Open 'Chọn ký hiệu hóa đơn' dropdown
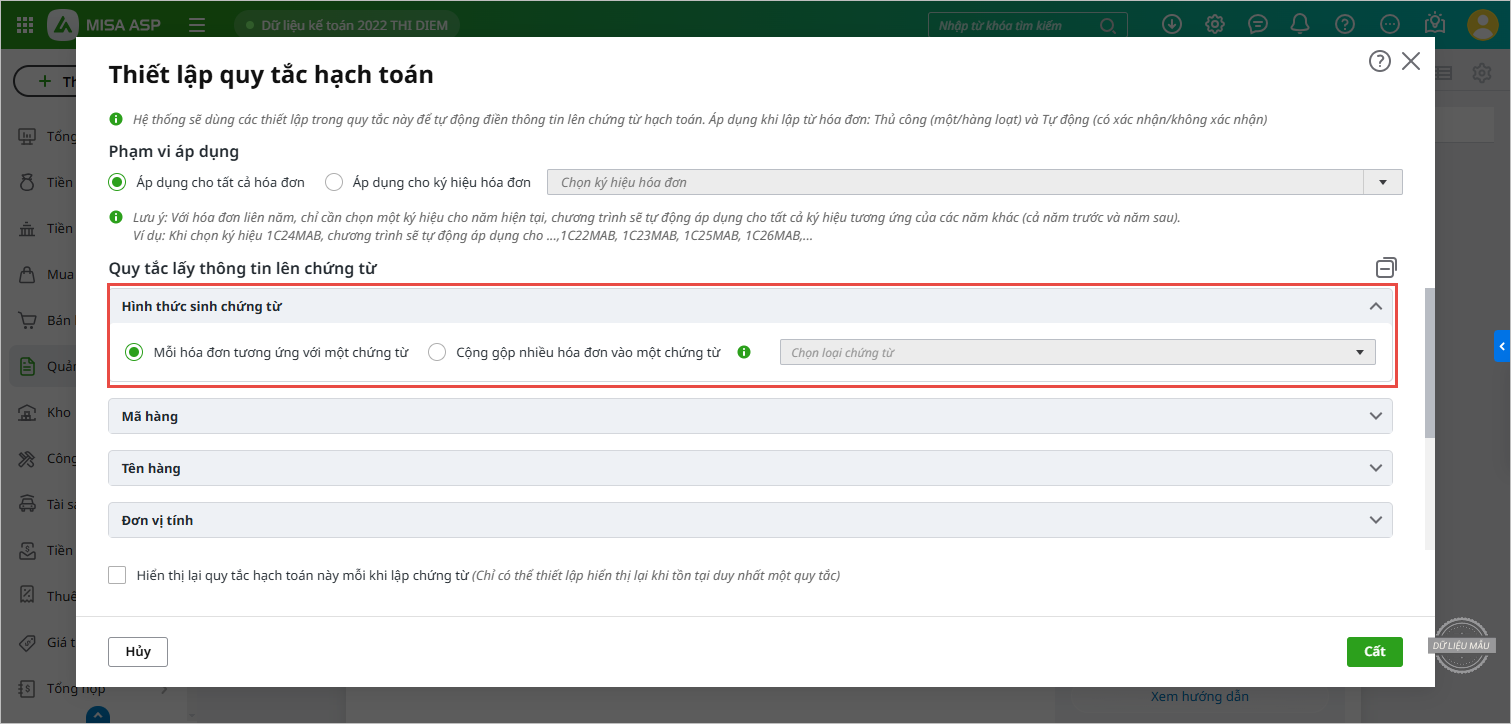The image size is (1511, 724). (x=974, y=182)
